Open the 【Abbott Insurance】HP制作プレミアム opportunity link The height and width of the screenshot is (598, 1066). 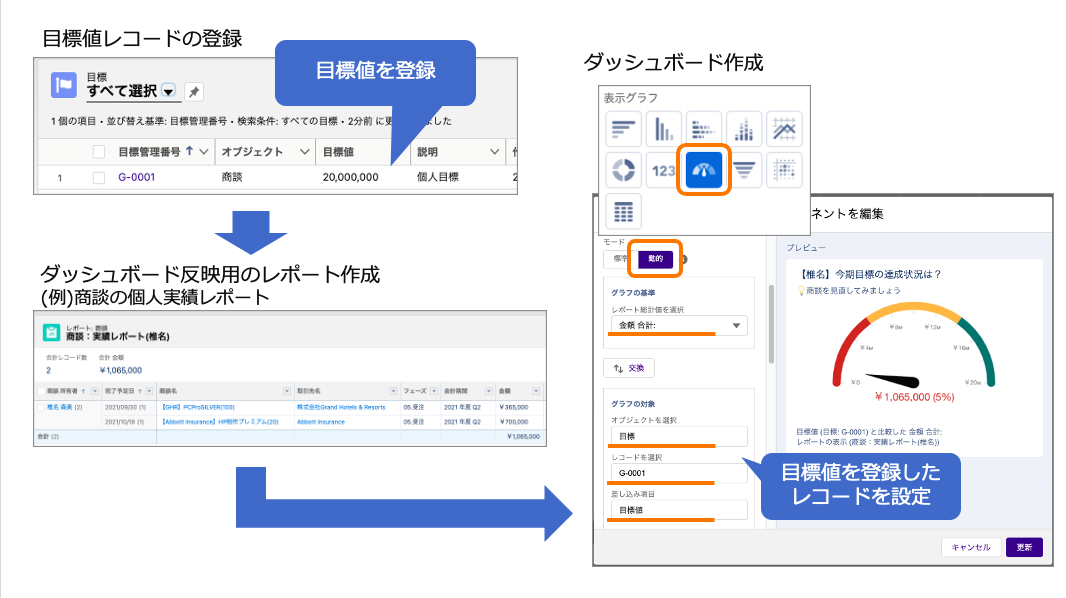220,422
